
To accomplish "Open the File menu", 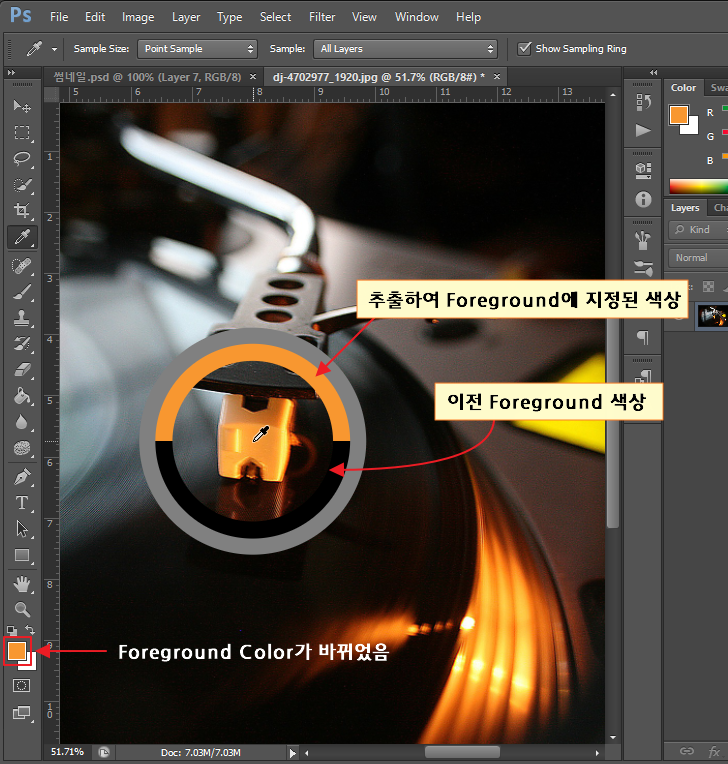I will [x=59, y=17].
